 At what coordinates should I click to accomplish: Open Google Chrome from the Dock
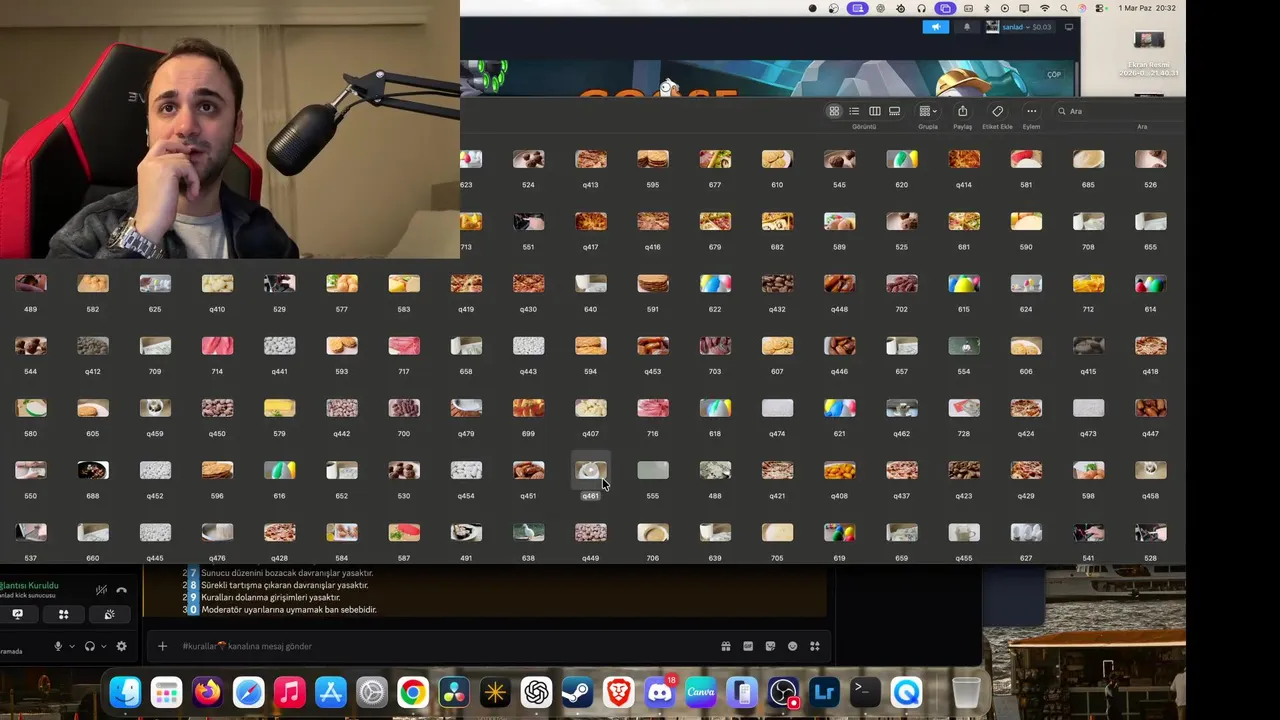tap(413, 692)
